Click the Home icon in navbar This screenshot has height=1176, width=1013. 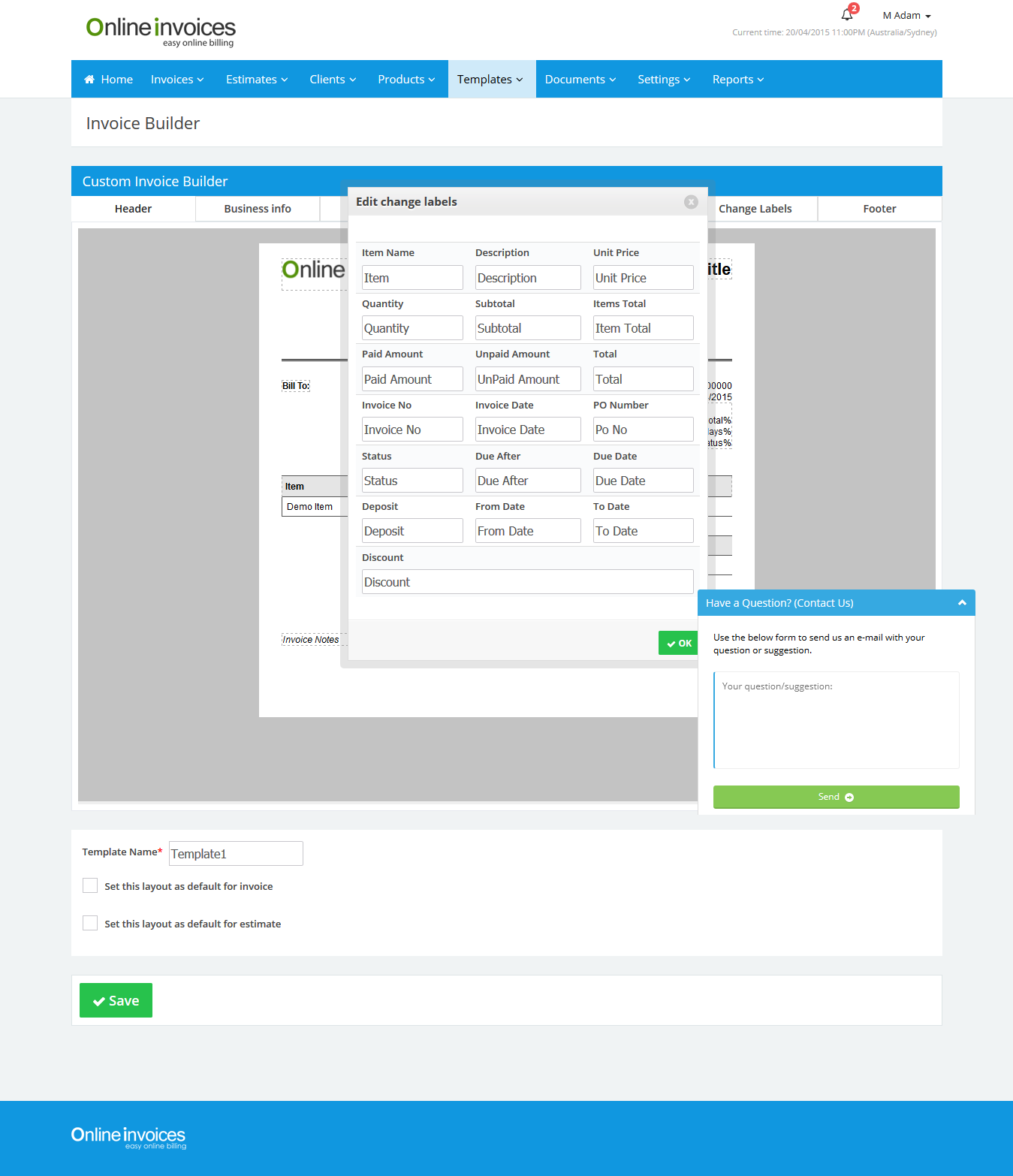pyautogui.click(x=89, y=80)
